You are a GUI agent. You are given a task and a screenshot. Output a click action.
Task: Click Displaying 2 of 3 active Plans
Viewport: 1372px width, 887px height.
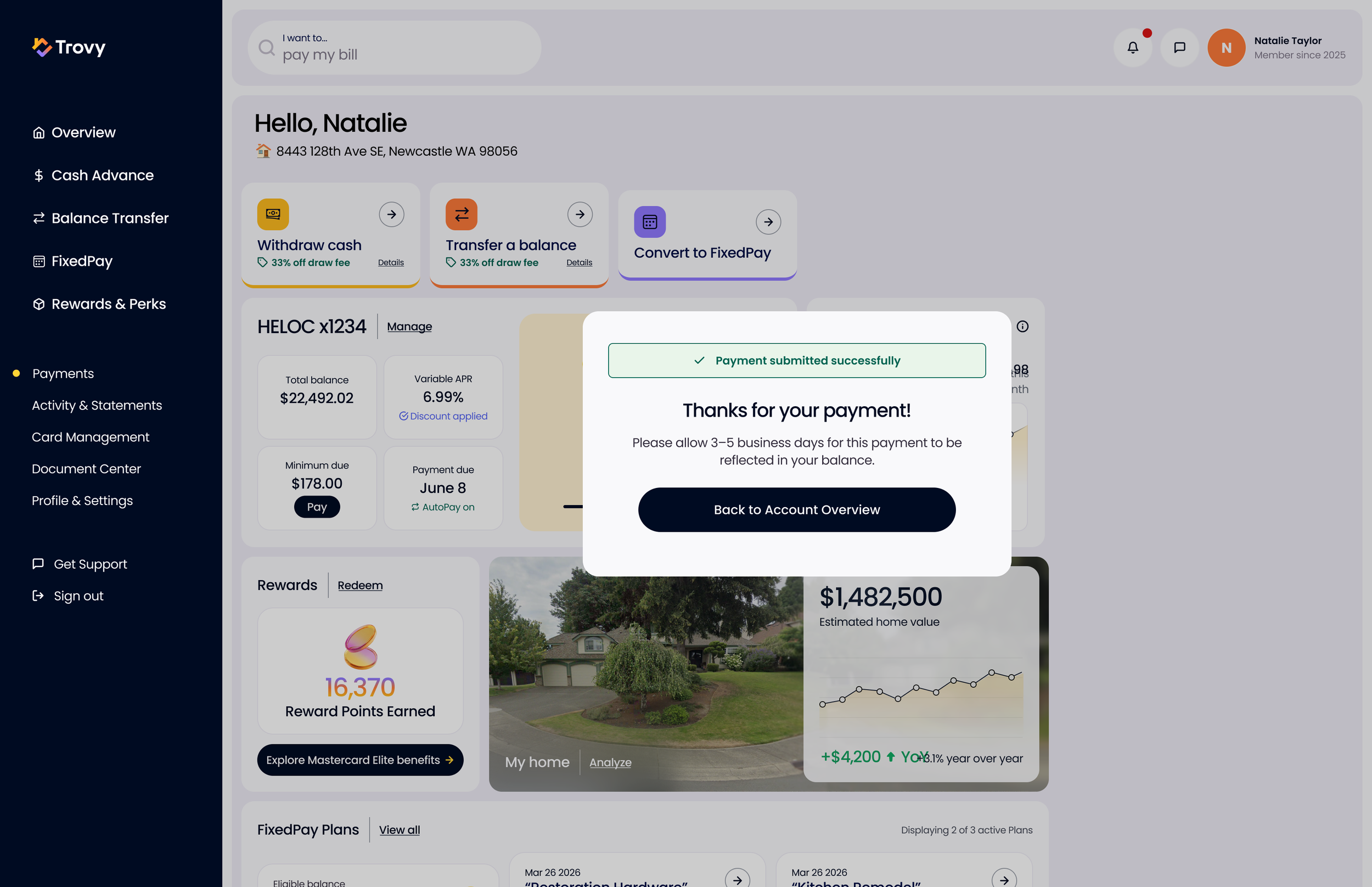click(966, 830)
